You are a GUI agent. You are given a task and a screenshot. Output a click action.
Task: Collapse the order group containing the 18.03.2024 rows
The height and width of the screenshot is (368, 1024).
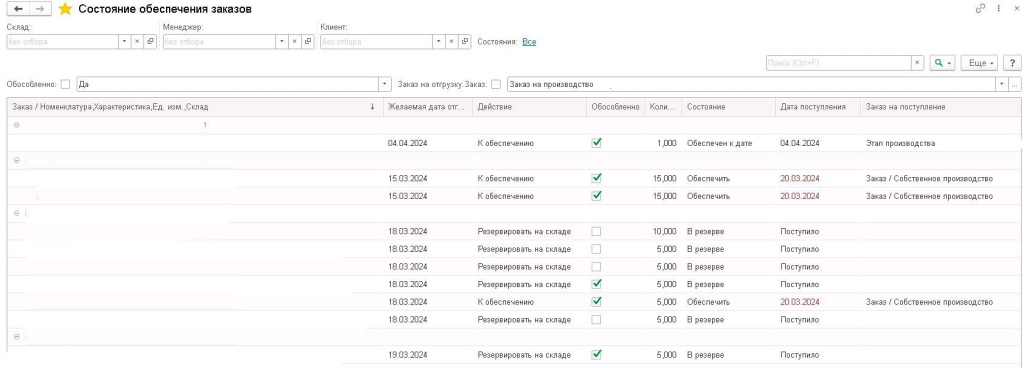(16, 213)
